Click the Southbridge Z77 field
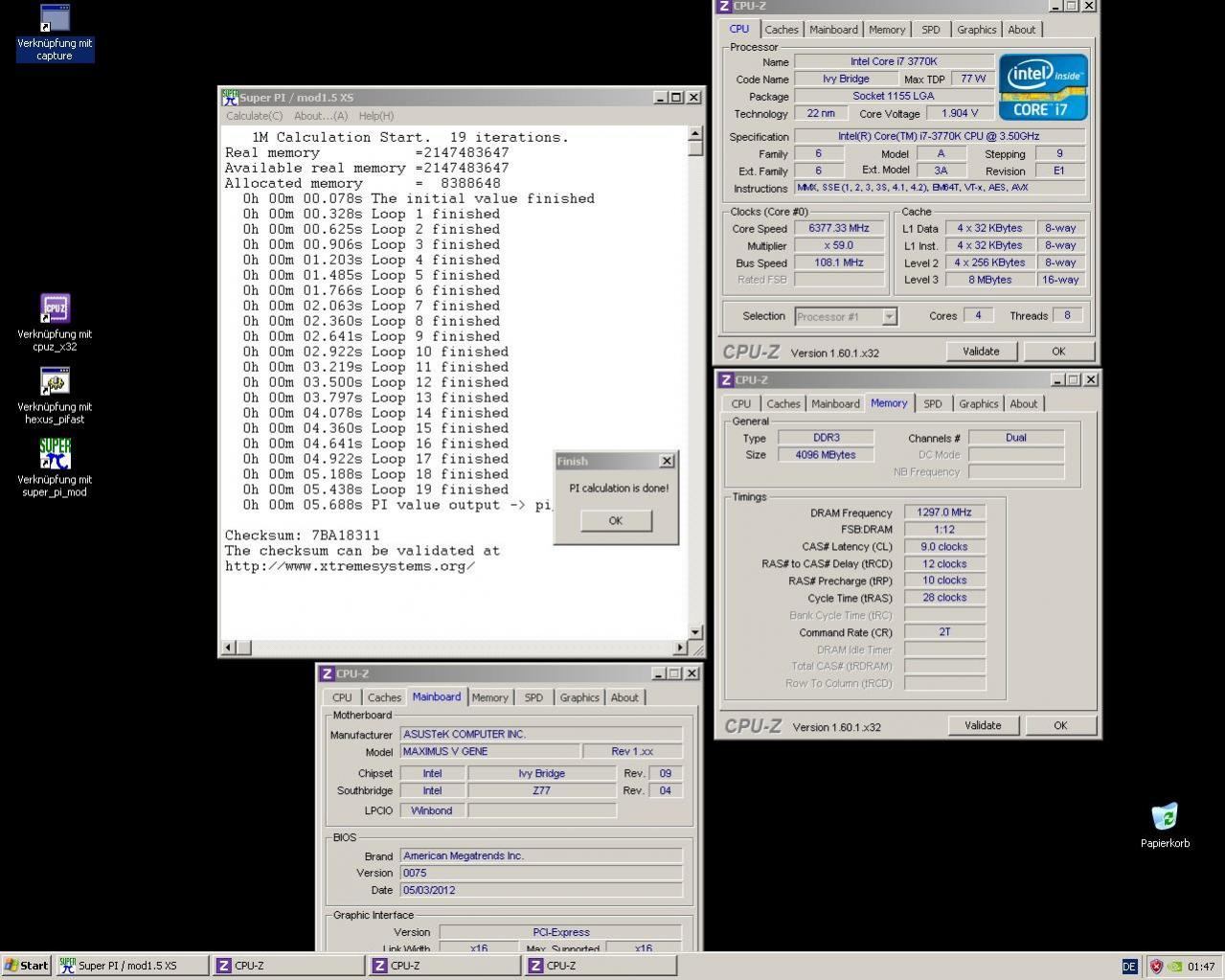Viewport: 1225px width, 980px height. point(541,790)
